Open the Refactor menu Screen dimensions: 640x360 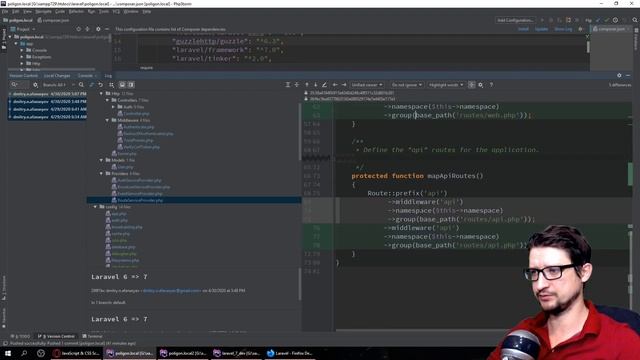(x=76, y=11)
